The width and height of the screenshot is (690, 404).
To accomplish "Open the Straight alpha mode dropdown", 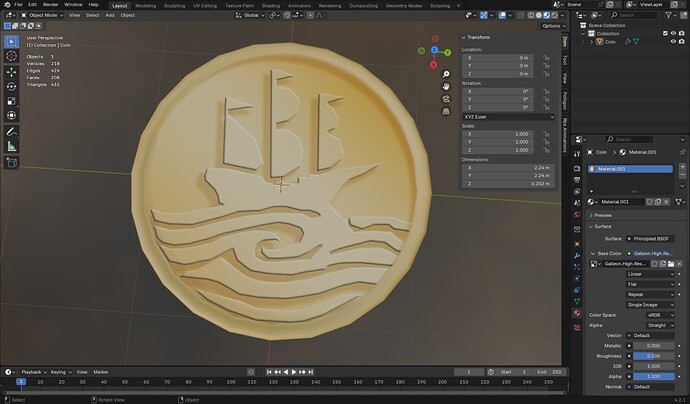I will [660, 325].
